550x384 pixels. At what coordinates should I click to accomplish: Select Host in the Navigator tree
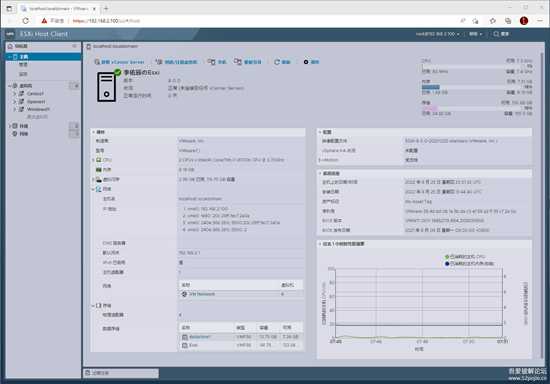(24, 56)
